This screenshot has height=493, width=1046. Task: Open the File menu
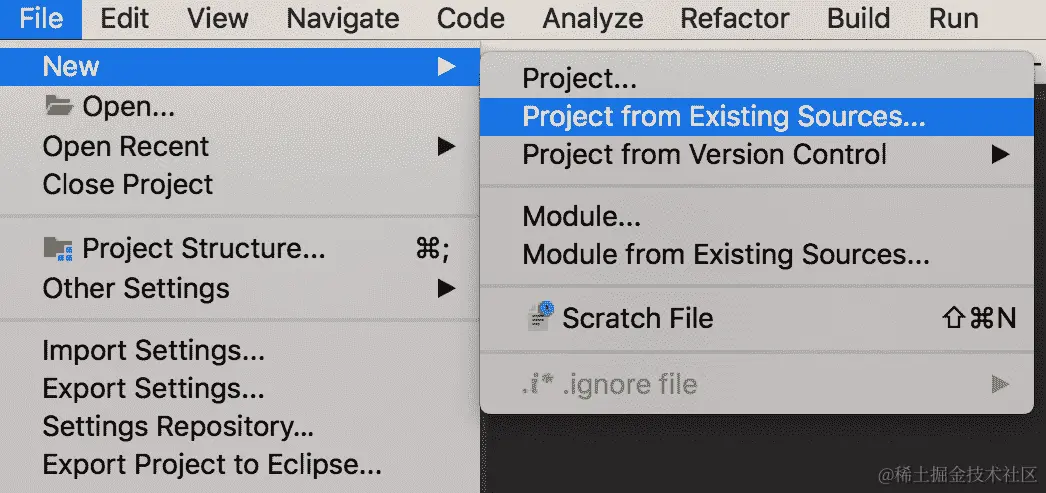click(40, 18)
